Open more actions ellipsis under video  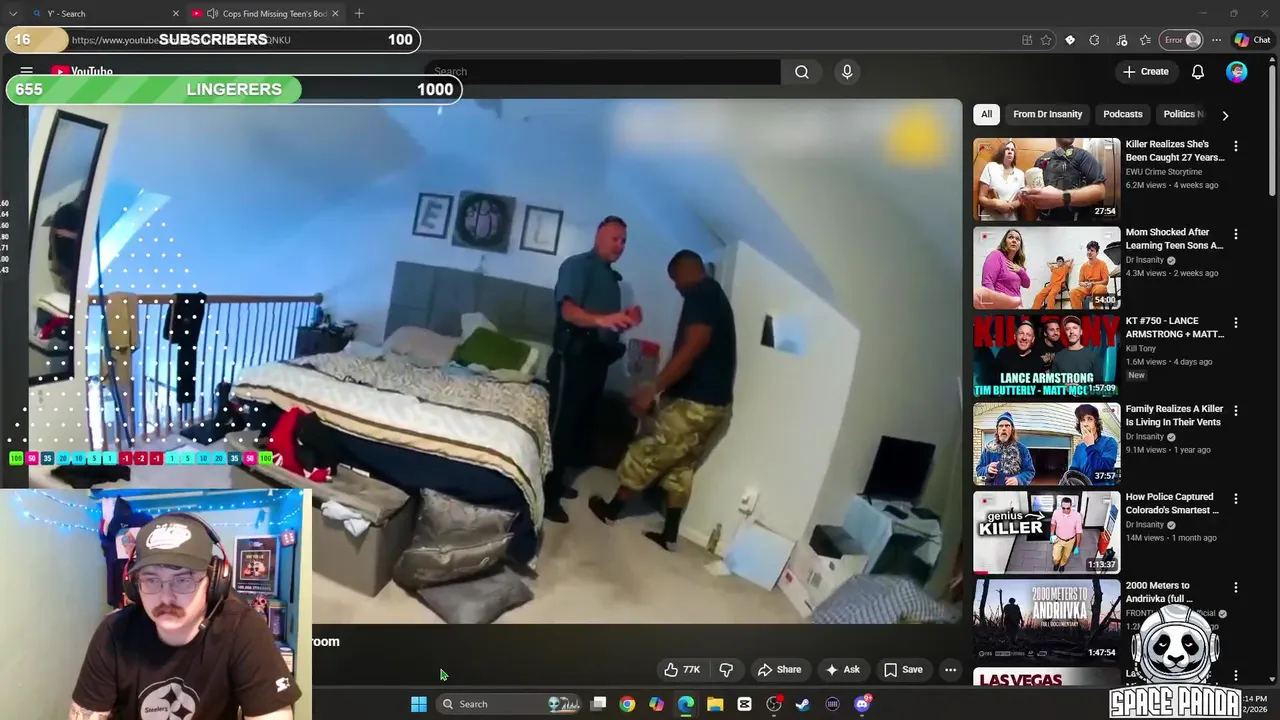click(x=951, y=670)
